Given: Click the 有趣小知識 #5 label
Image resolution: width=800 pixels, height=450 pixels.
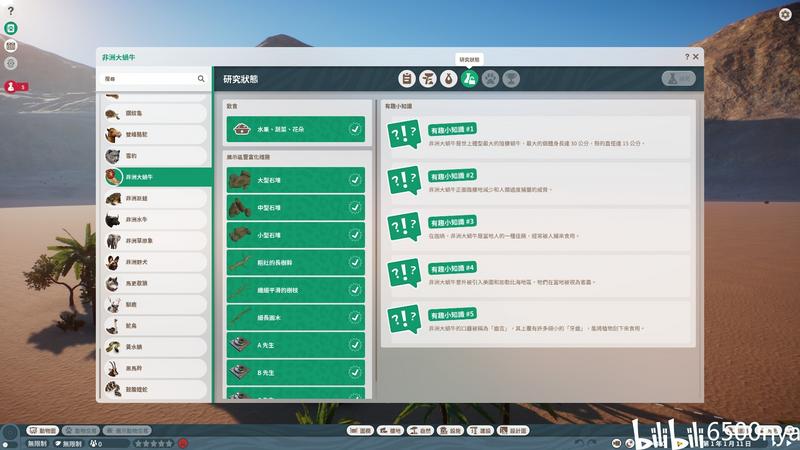Looking at the screenshot, I should (452, 315).
